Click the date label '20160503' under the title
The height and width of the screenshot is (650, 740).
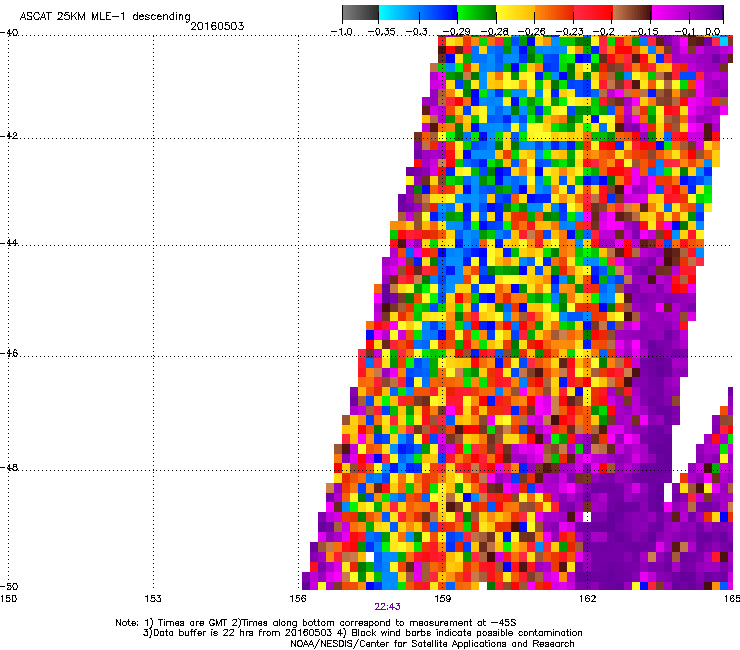pyautogui.click(x=217, y=26)
